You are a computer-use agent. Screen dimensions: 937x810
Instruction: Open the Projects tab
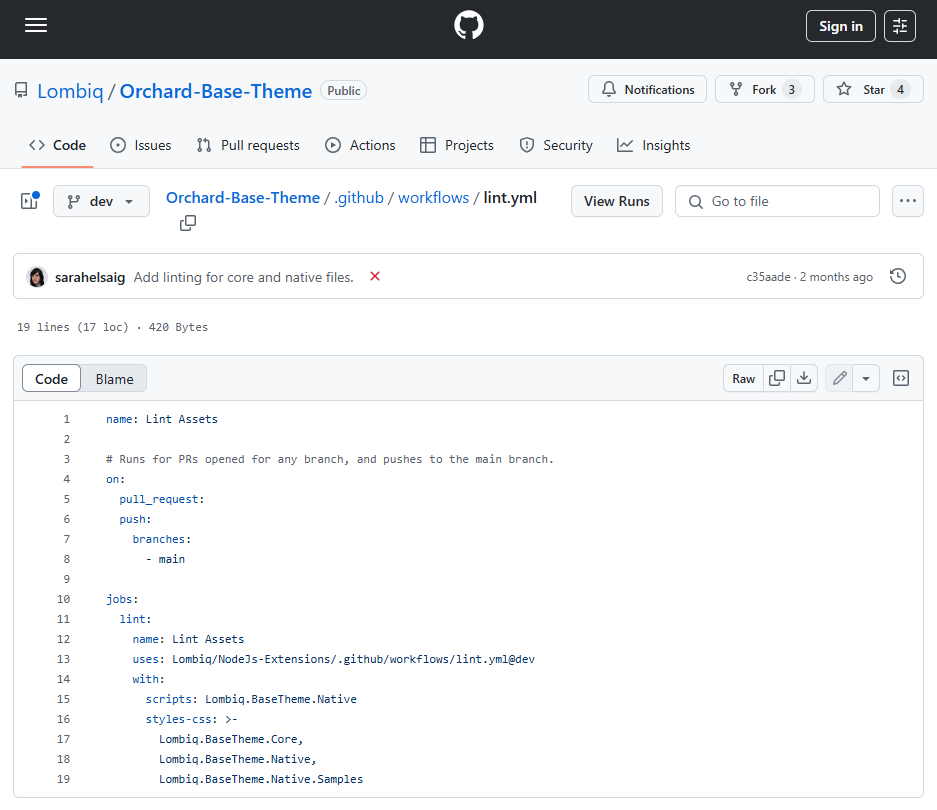click(x=457, y=145)
